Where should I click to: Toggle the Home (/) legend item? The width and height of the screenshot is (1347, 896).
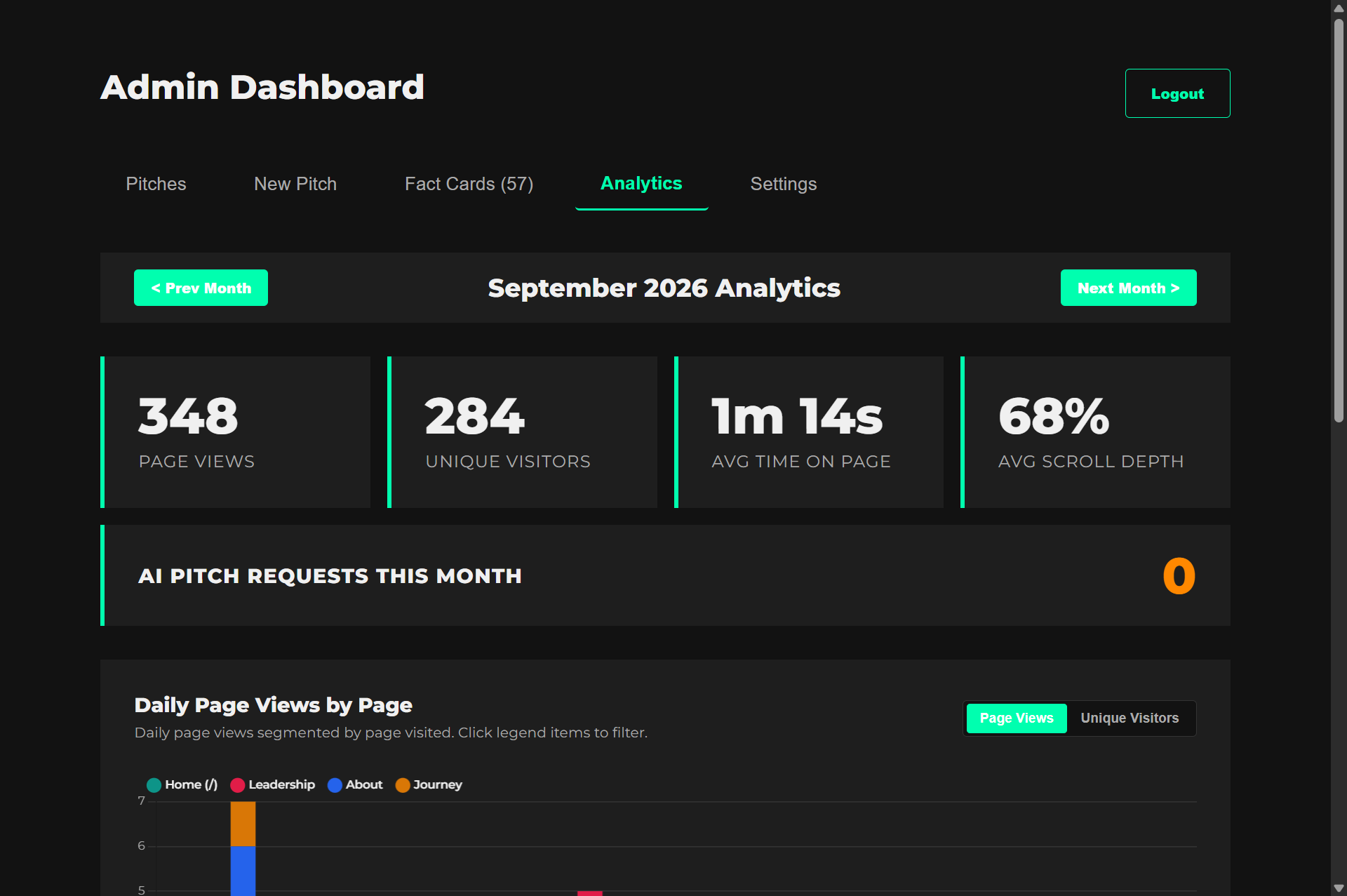182,784
